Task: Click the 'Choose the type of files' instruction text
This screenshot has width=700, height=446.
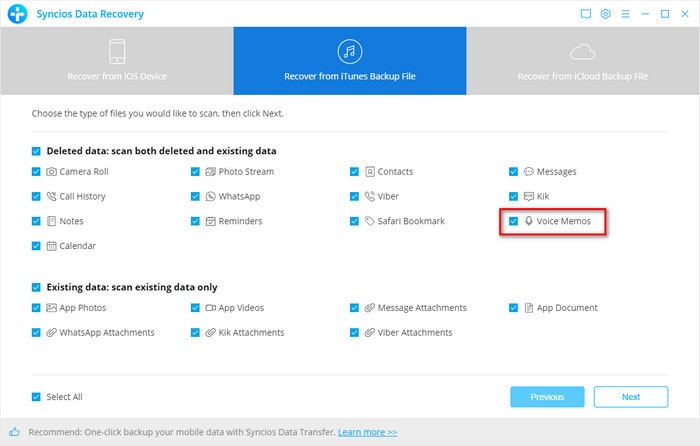Action: (158, 114)
